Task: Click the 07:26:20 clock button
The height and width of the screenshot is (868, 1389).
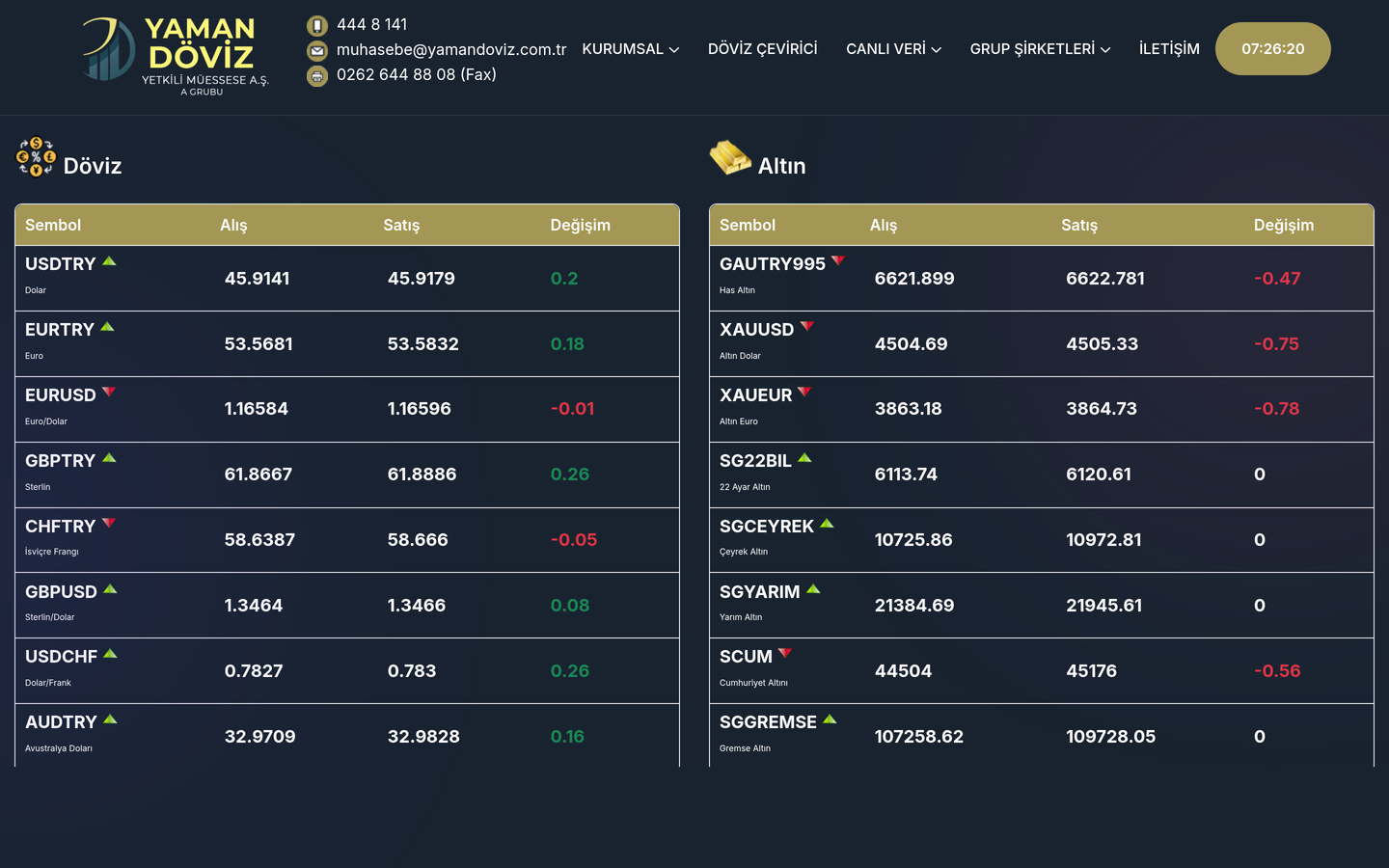Action: click(x=1273, y=49)
